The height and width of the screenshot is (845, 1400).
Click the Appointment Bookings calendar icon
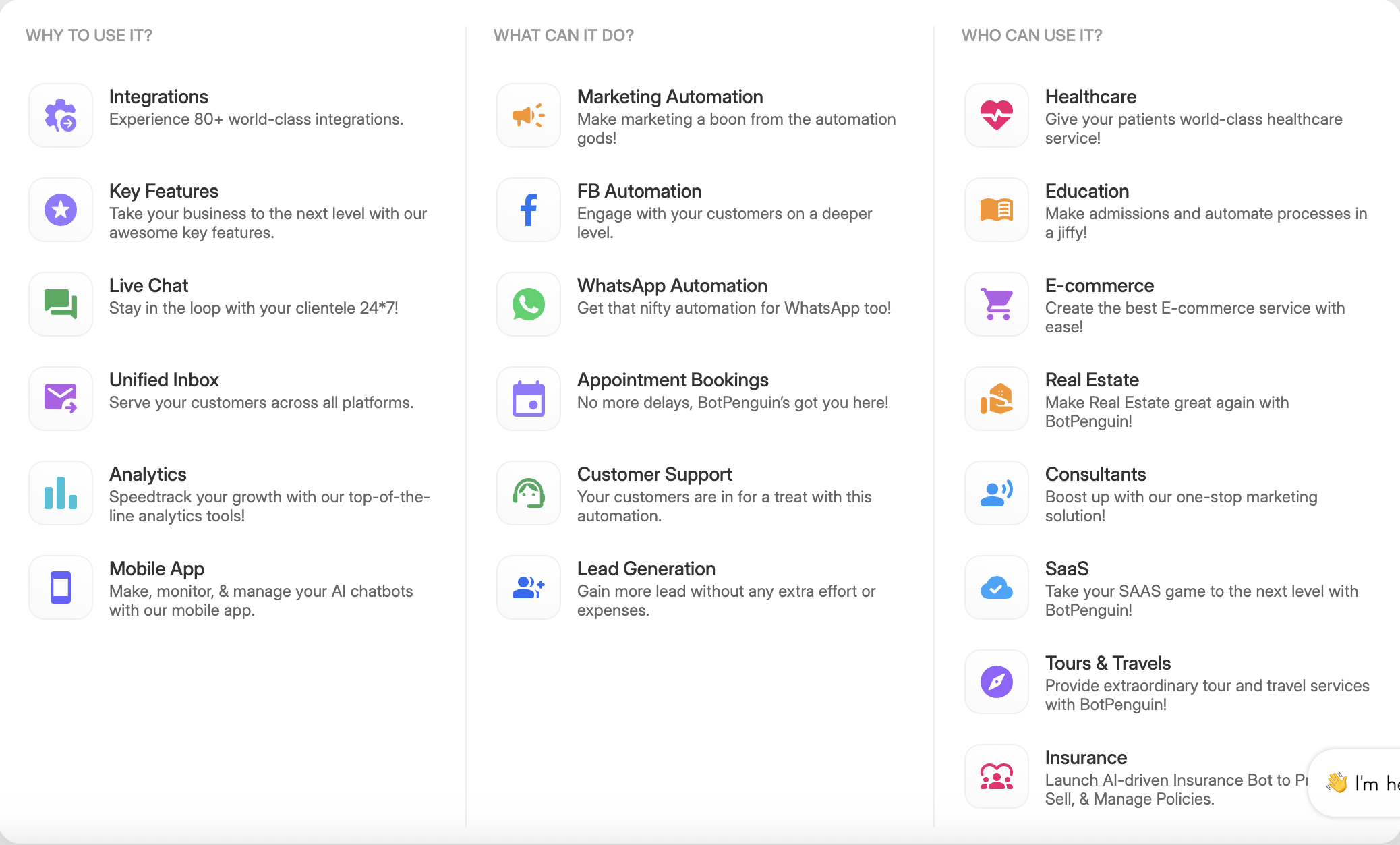pos(529,399)
